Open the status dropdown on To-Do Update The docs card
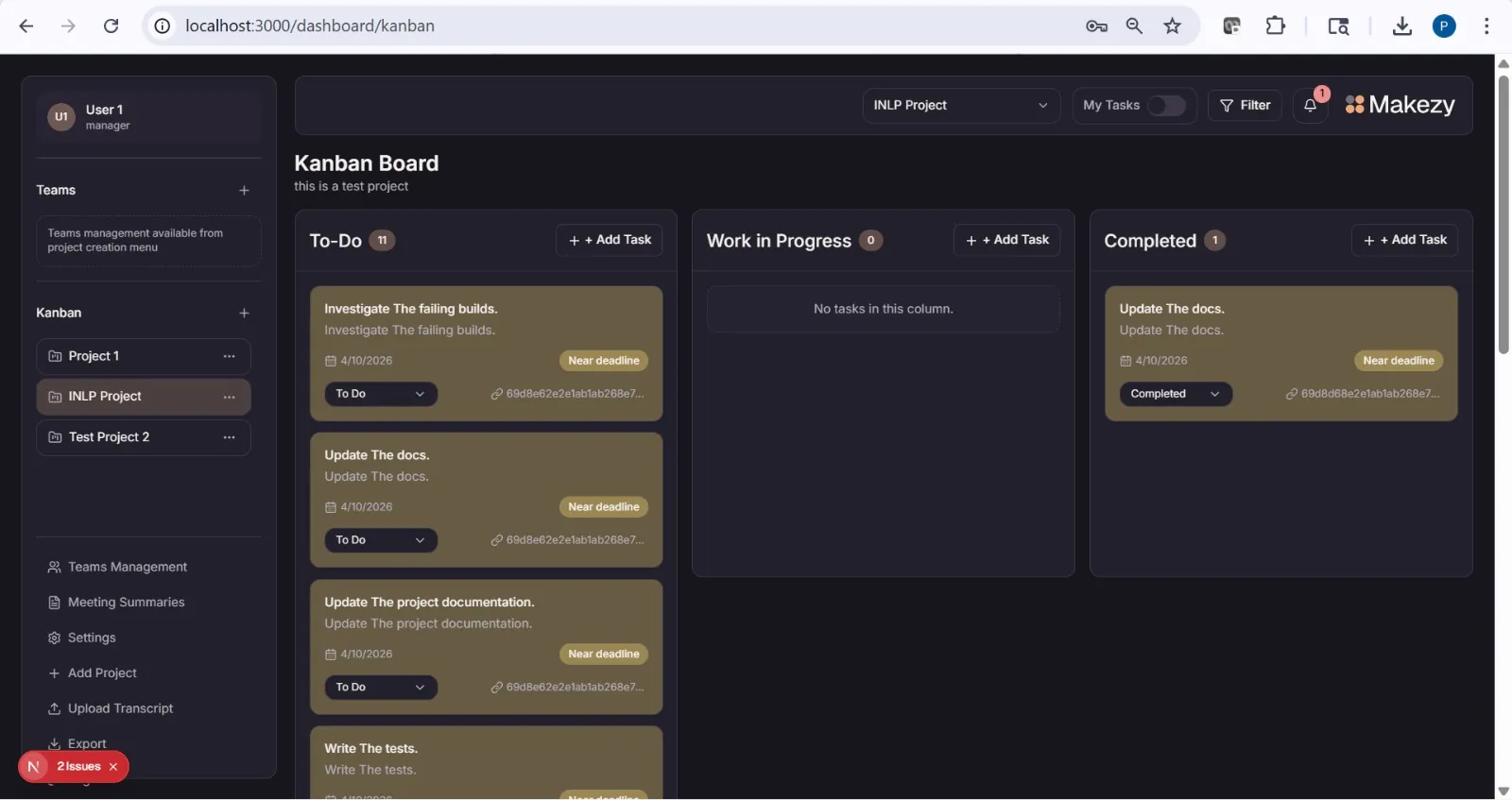1512x800 pixels. [x=381, y=540]
